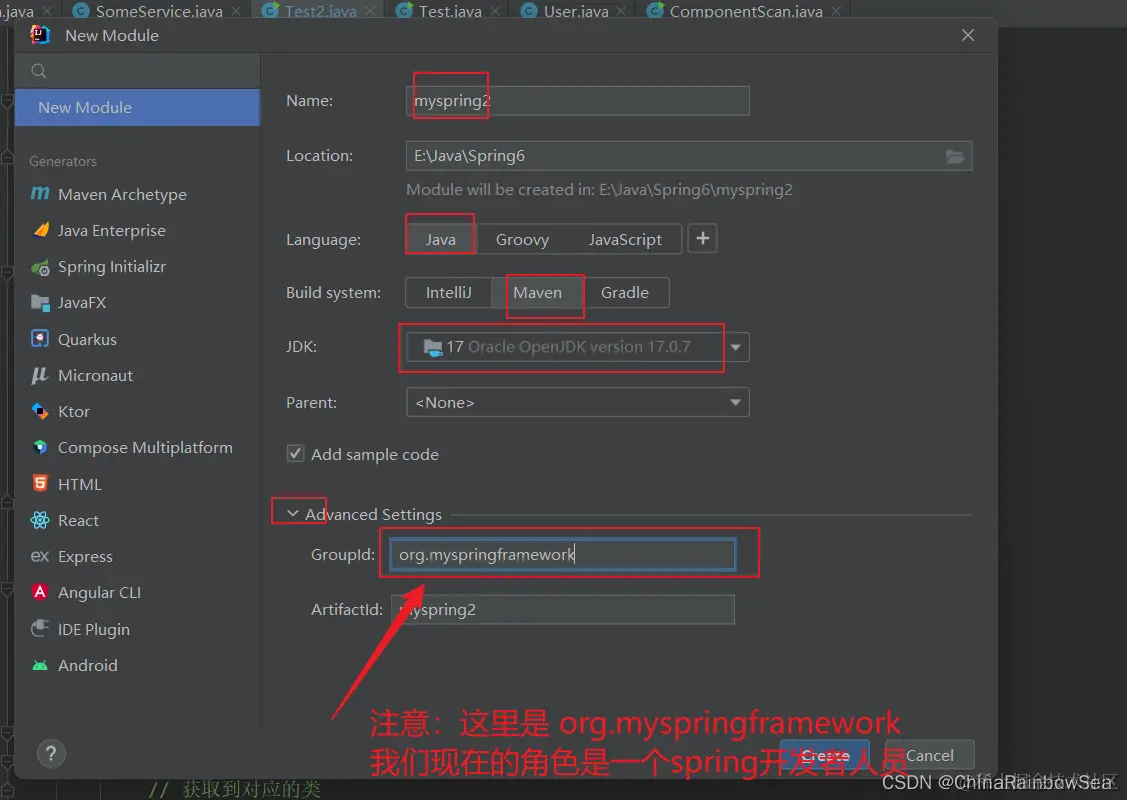Add another language with plus button
Image resolution: width=1127 pixels, height=800 pixels.
pos(702,239)
